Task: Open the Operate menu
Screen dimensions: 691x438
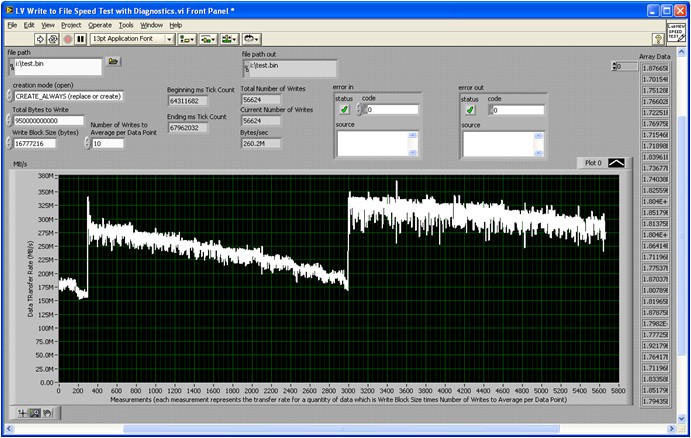Action: (100, 24)
